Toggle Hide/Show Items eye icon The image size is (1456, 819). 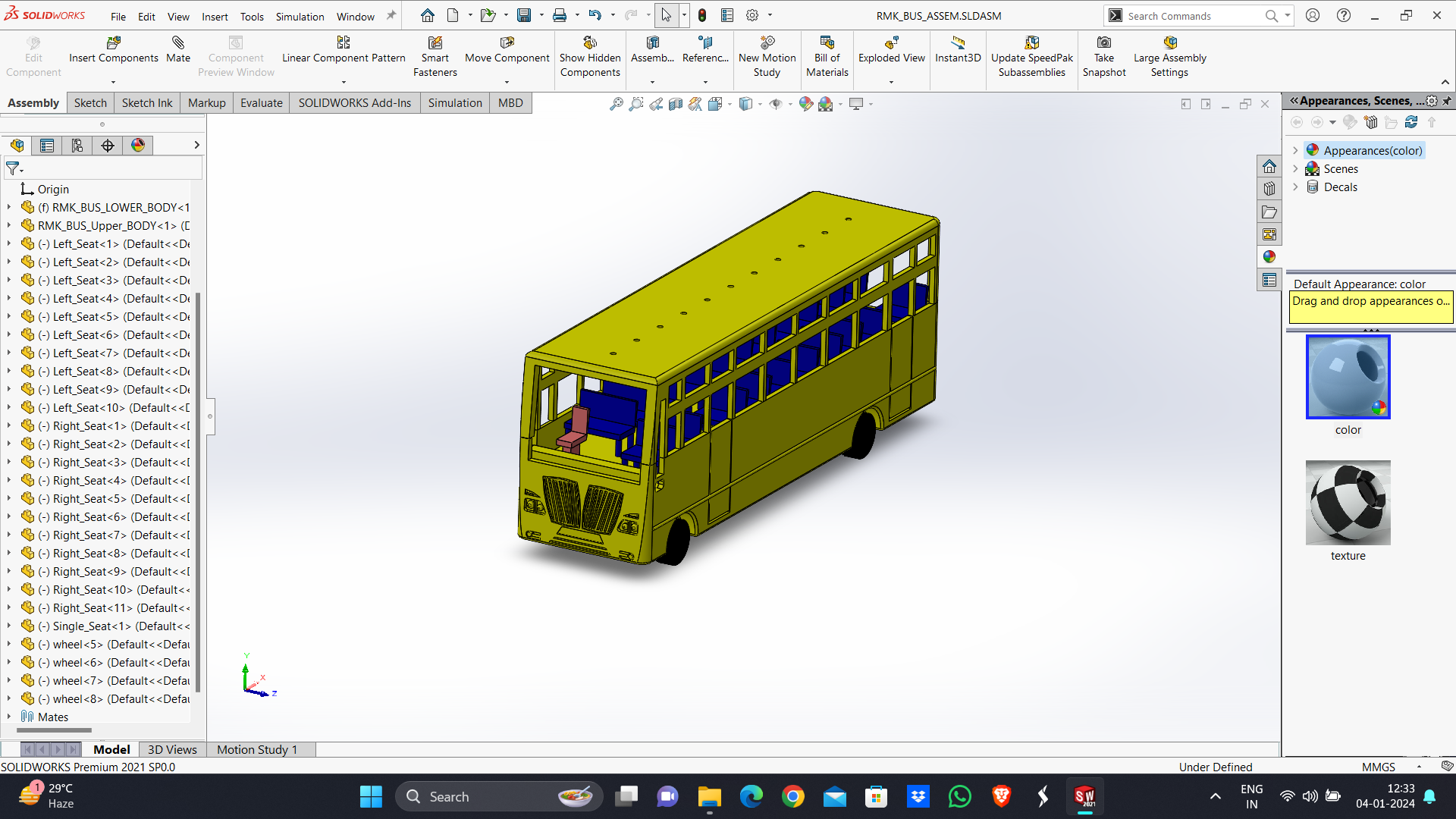click(775, 104)
